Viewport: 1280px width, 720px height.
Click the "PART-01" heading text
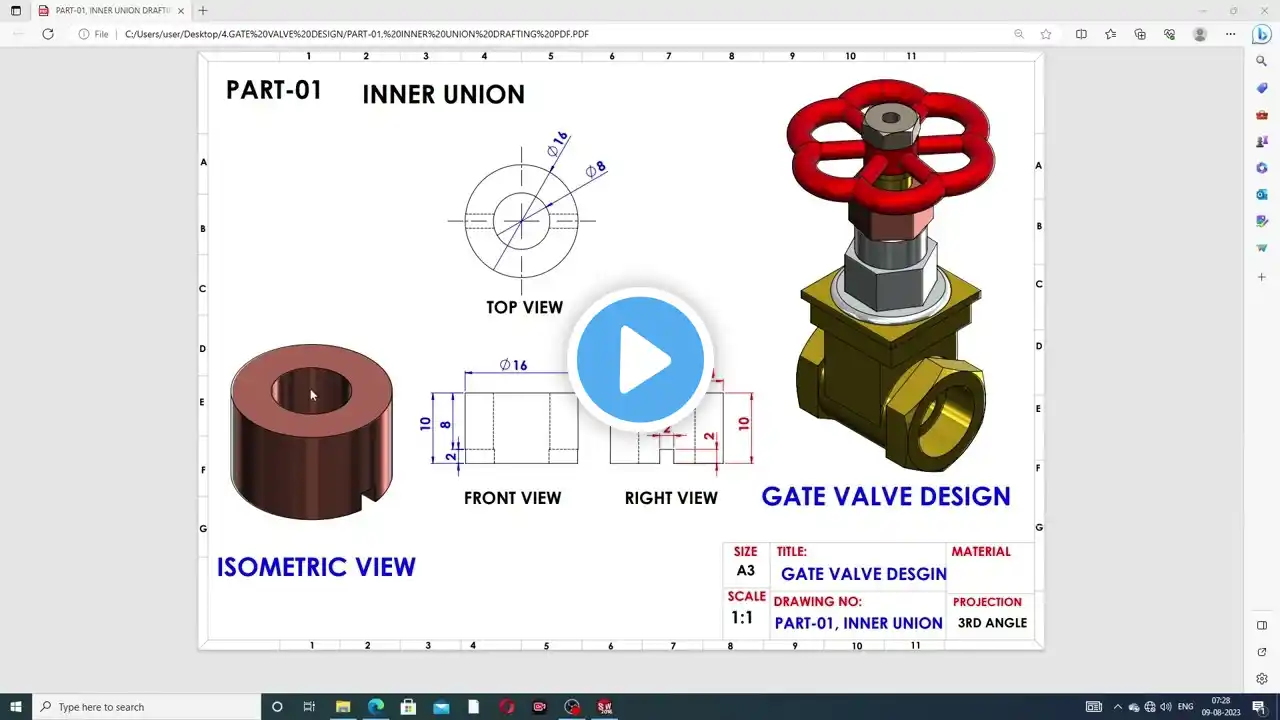(x=274, y=89)
